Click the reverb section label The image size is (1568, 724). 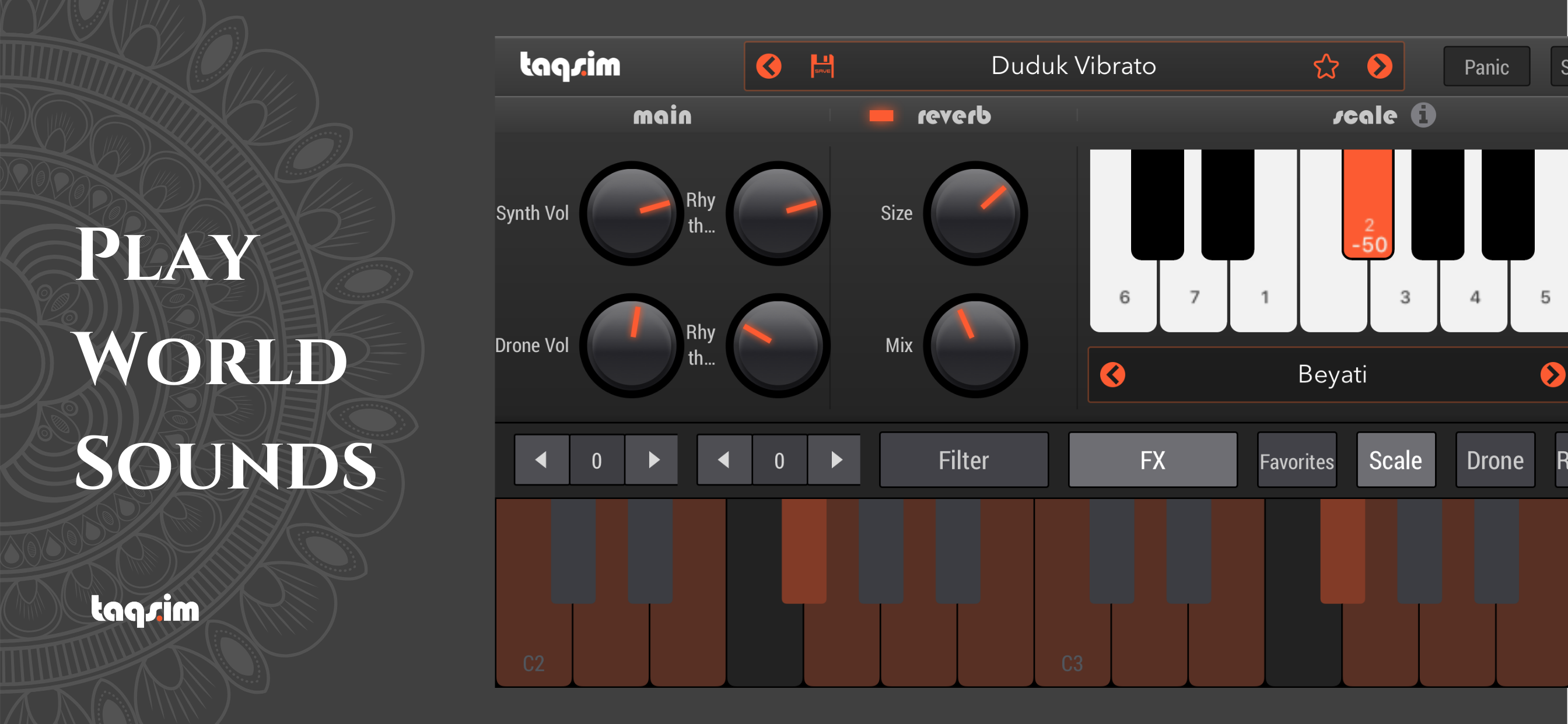(x=954, y=115)
